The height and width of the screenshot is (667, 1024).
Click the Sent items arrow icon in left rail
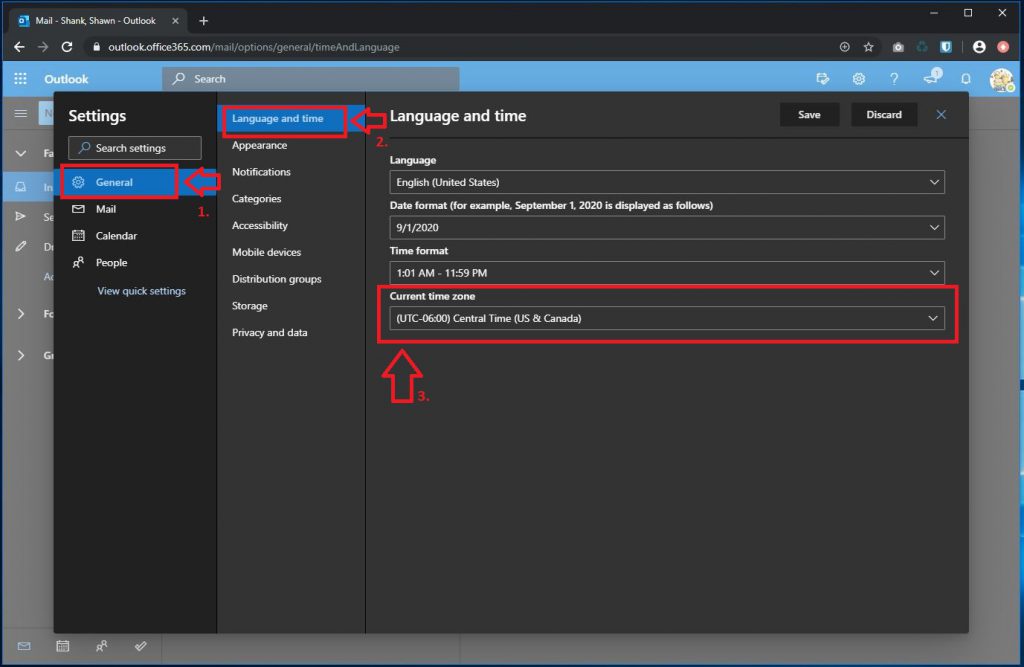pyautogui.click(x=21, y=216)
